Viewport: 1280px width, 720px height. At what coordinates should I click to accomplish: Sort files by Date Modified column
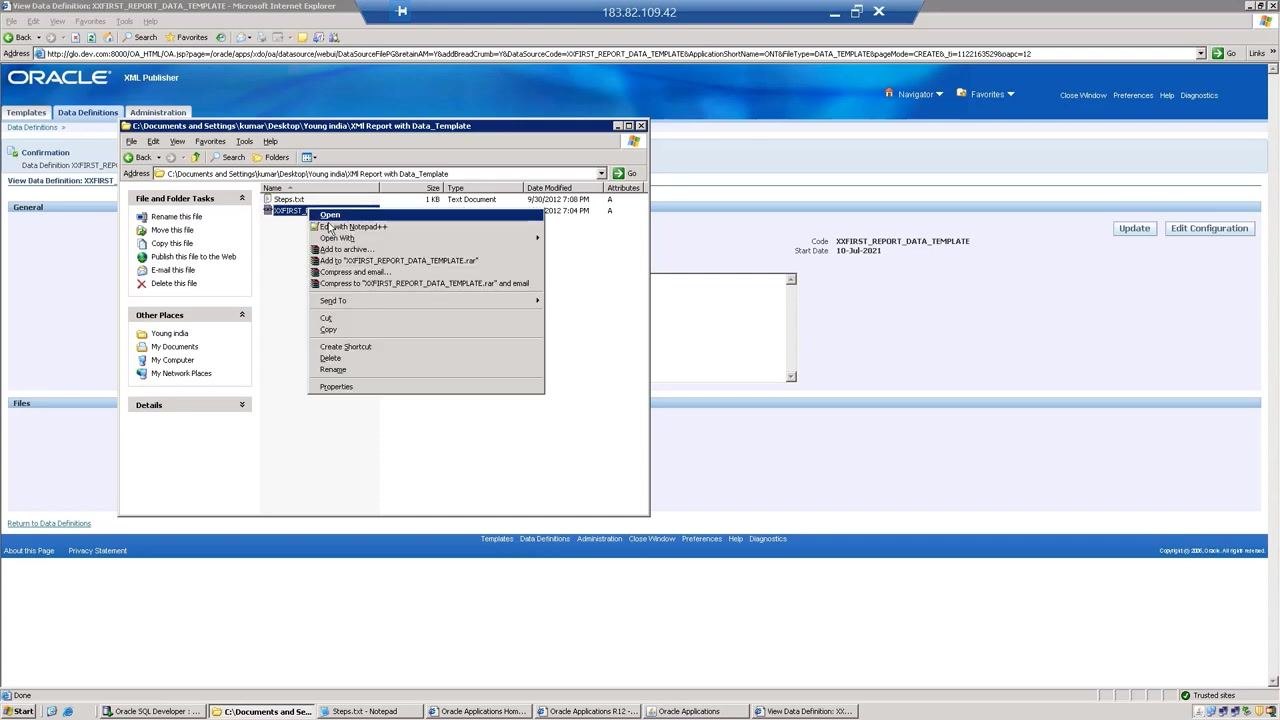click(563, 188)
